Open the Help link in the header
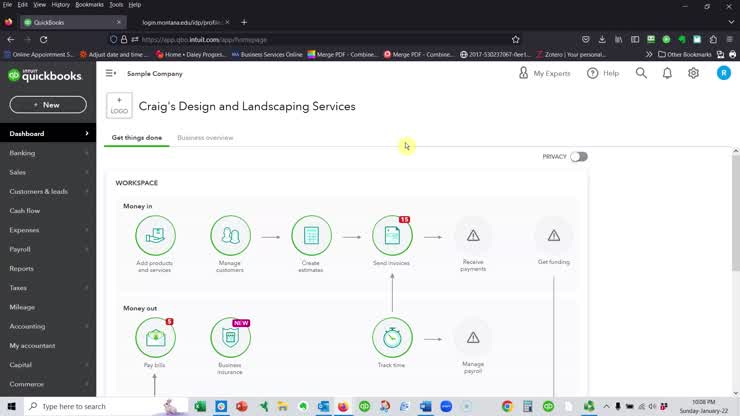Image resolution: width=740 pixels, height=416 pixels. [603, 73]
